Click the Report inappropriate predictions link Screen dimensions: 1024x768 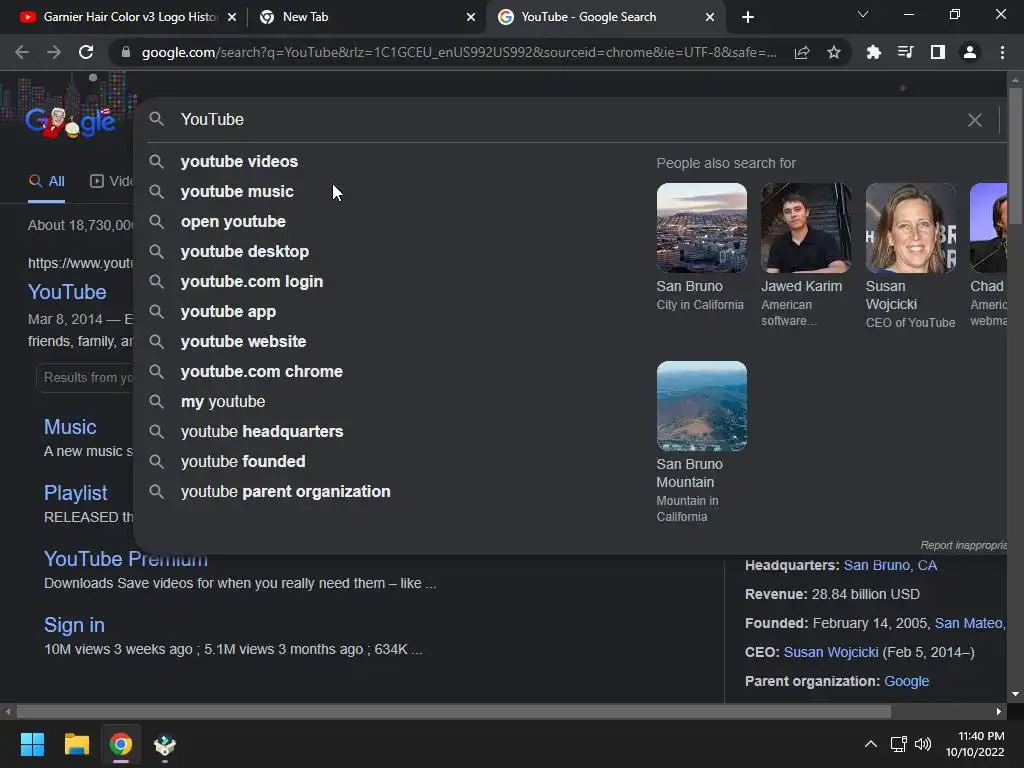[963, 545]
